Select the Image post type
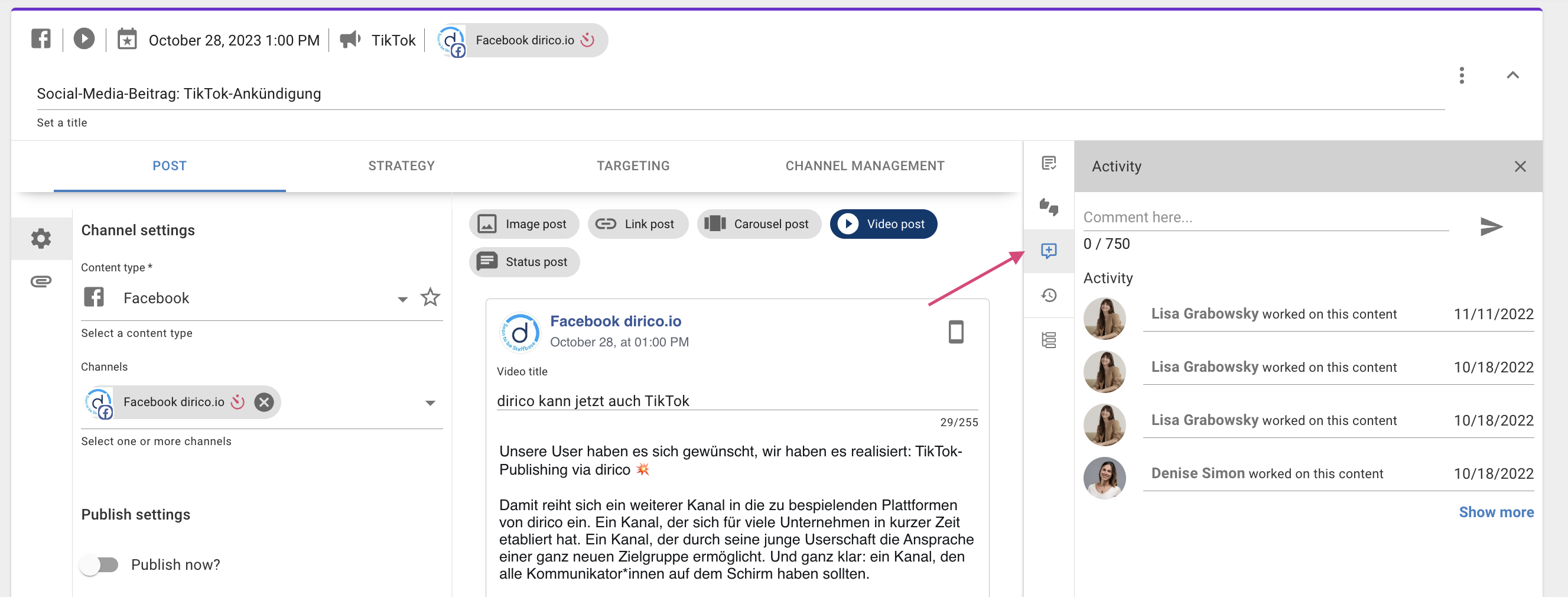Image resolution: width=1568 pixels, height=597 pixels. coord(523,223)
